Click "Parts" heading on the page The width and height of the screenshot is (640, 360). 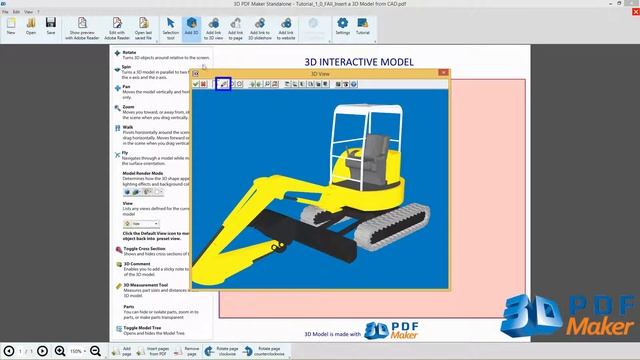[129, 307]
